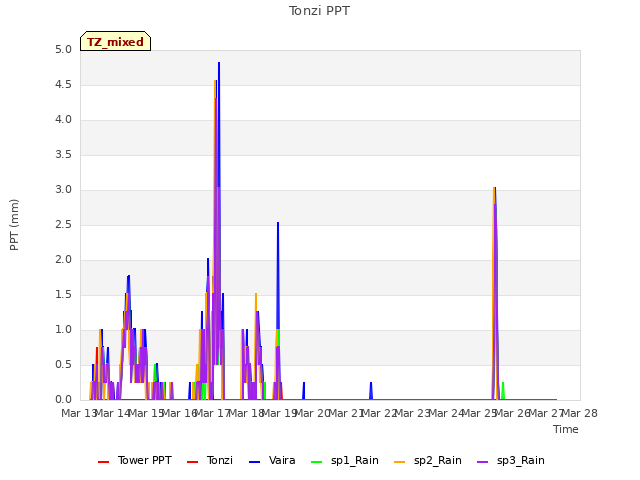Image resolution: width=640 pixels, height=480 pixels.
Task: Click the Tonzi PPT chart title
Action: 319,11
